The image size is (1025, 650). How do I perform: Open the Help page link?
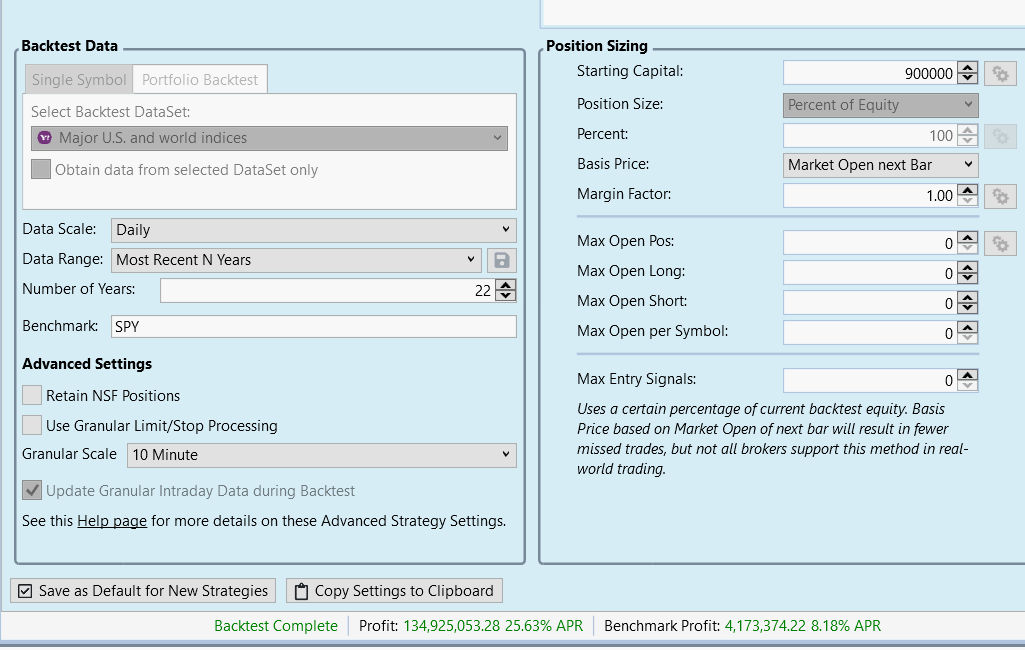pyautogui.click(x=112, y=521)
